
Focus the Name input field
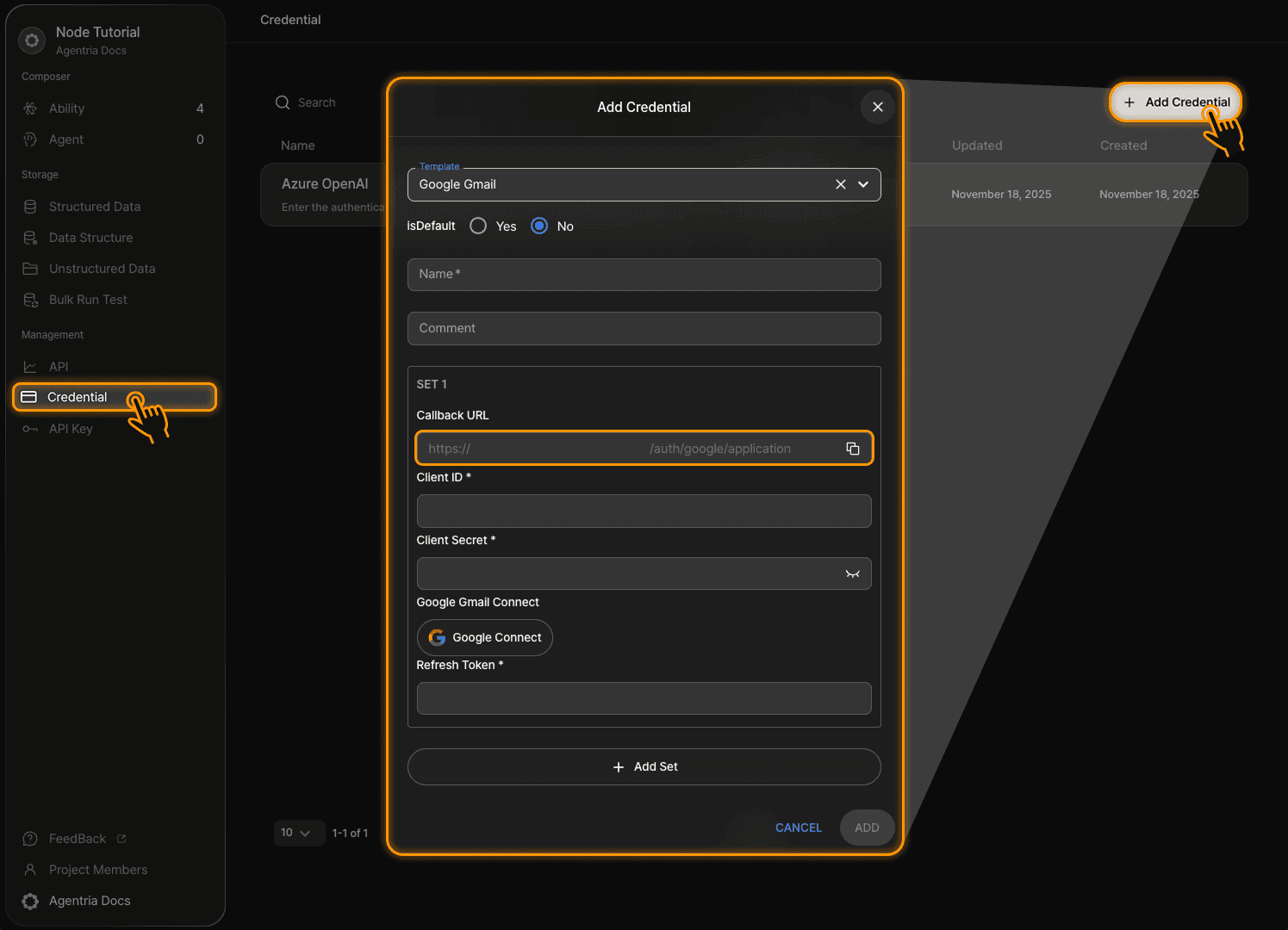644,275
